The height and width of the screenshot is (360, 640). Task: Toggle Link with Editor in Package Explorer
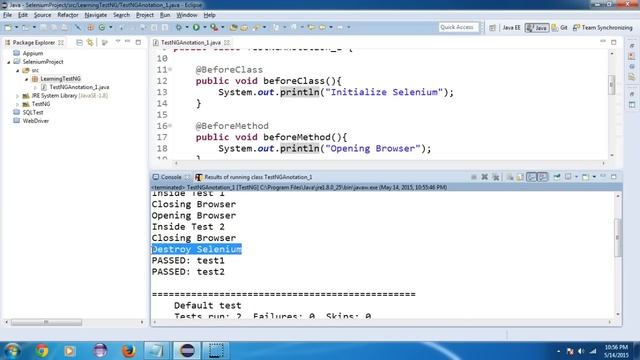[90, 42]
